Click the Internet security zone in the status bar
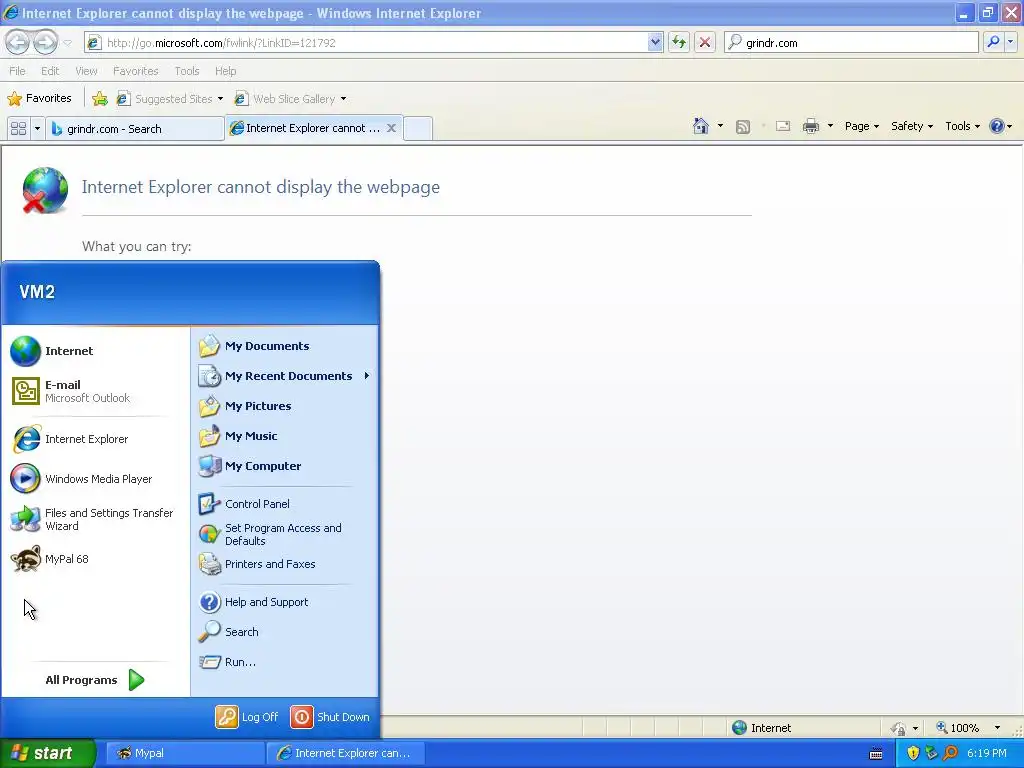 click(761, 728)
